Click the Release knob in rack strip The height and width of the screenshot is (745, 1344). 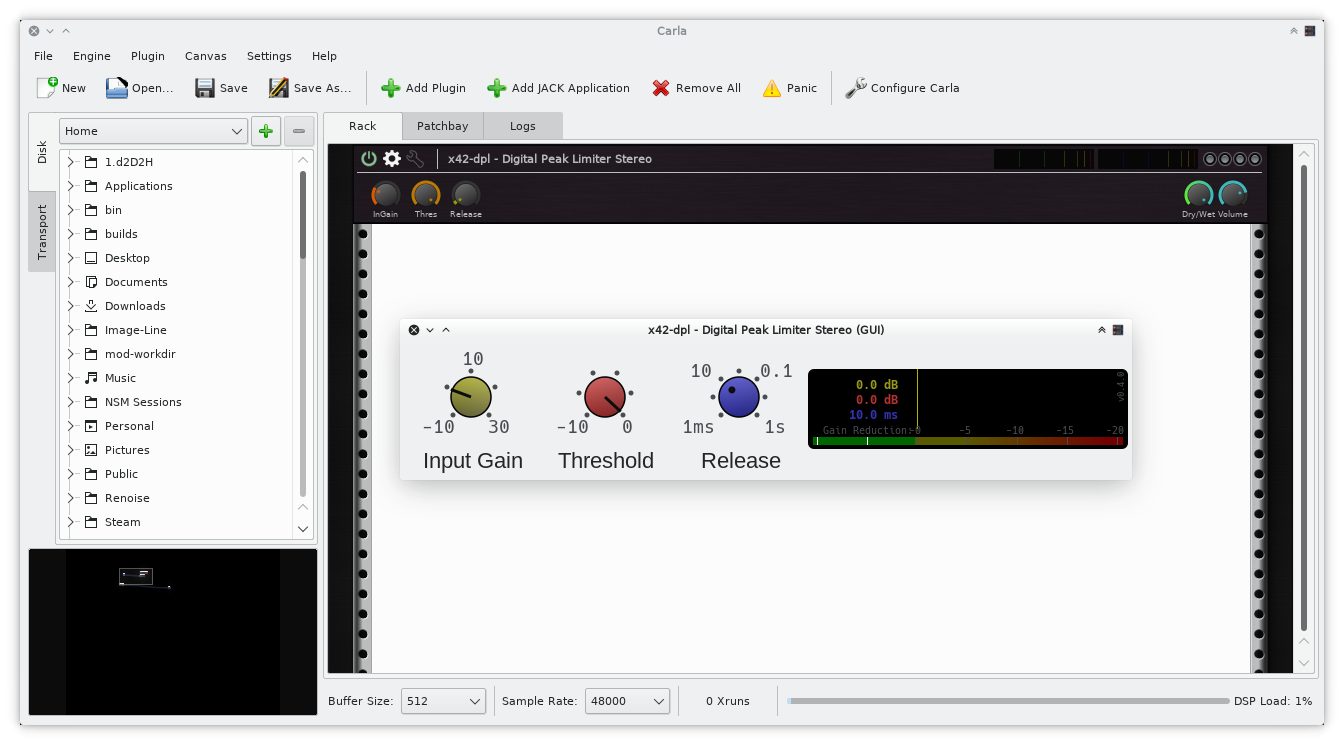[x=466, y=194]
